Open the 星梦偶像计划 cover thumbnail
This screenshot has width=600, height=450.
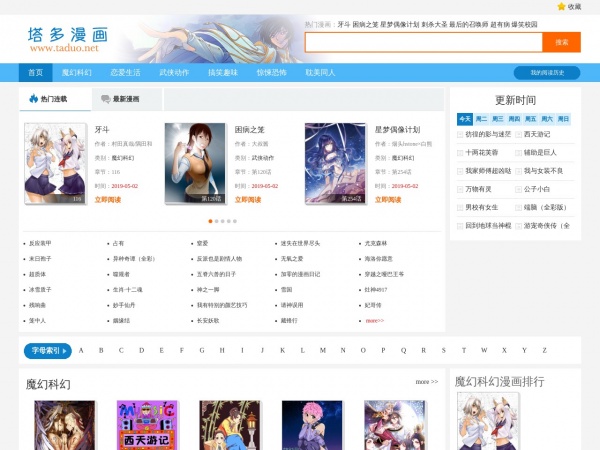[335, 163]
